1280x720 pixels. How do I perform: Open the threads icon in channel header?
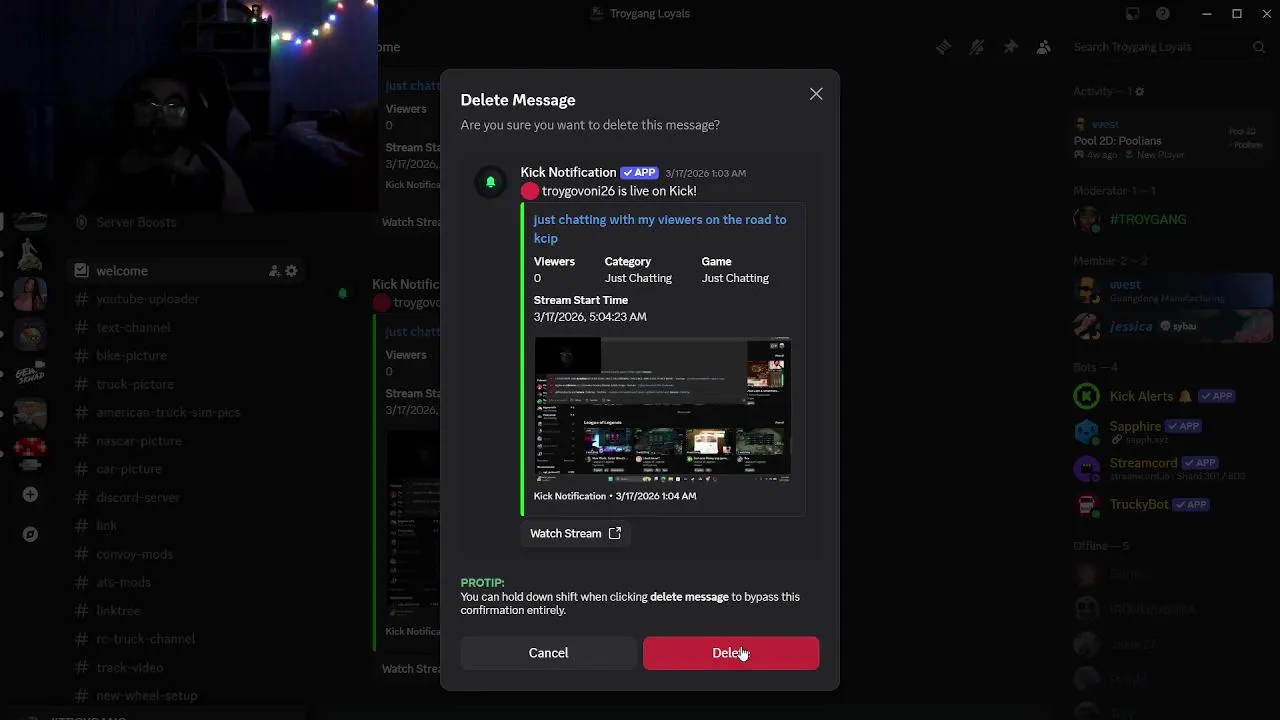(x=943, y=47)
